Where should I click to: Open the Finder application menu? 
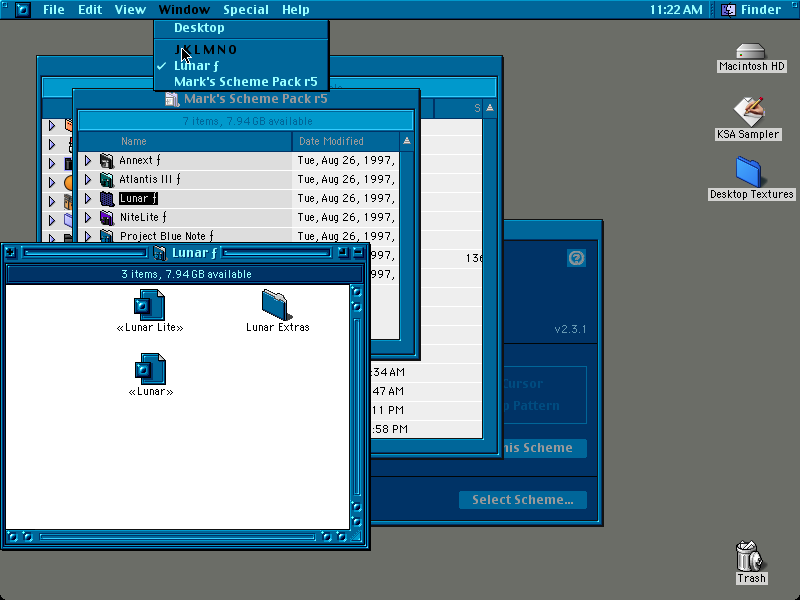[x=751, y=10]
